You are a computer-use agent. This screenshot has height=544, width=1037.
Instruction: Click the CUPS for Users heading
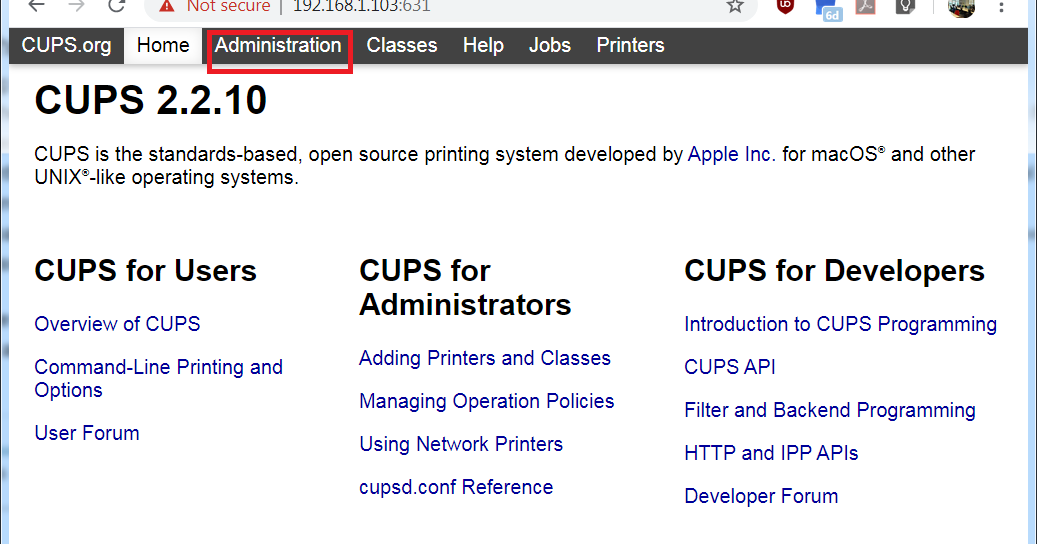point(145,271)
